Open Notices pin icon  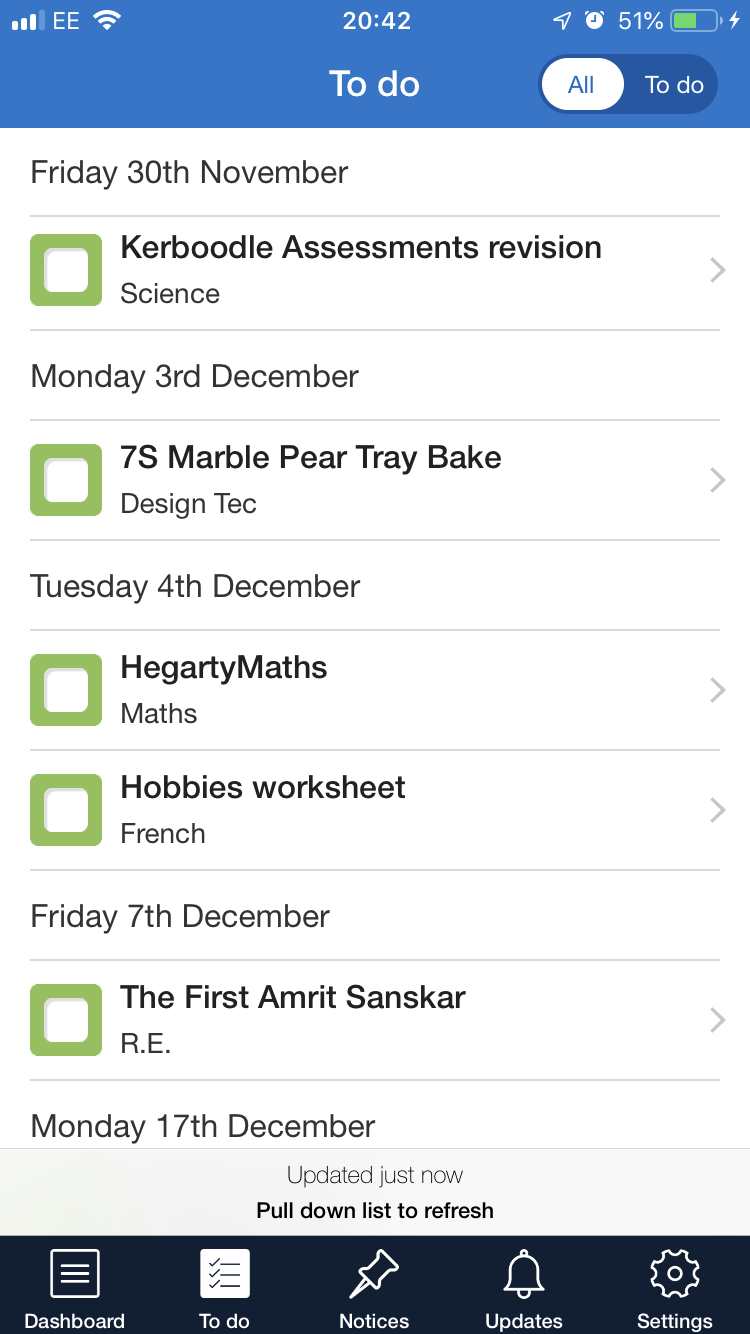pos(374,1275)
